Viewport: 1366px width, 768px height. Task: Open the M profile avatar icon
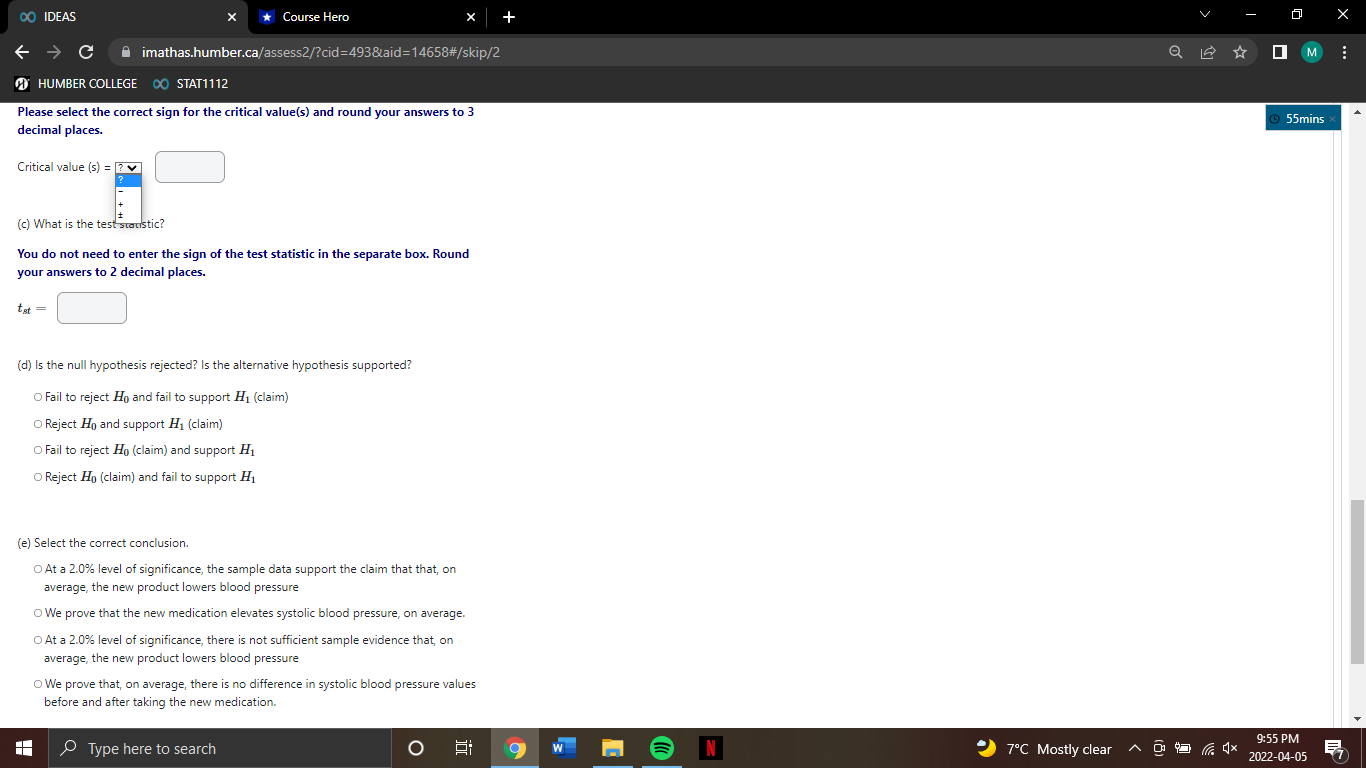1311,52
